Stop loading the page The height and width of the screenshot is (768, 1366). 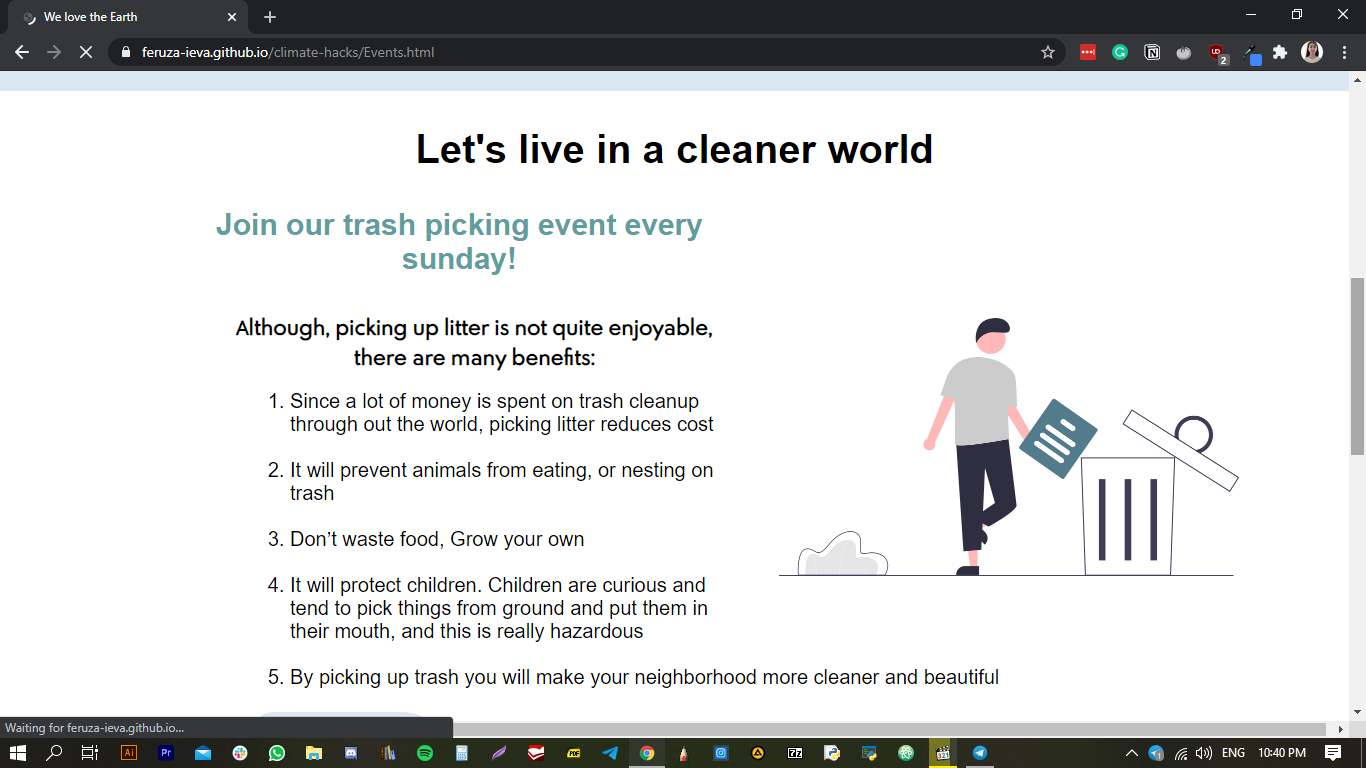point(86,52)
